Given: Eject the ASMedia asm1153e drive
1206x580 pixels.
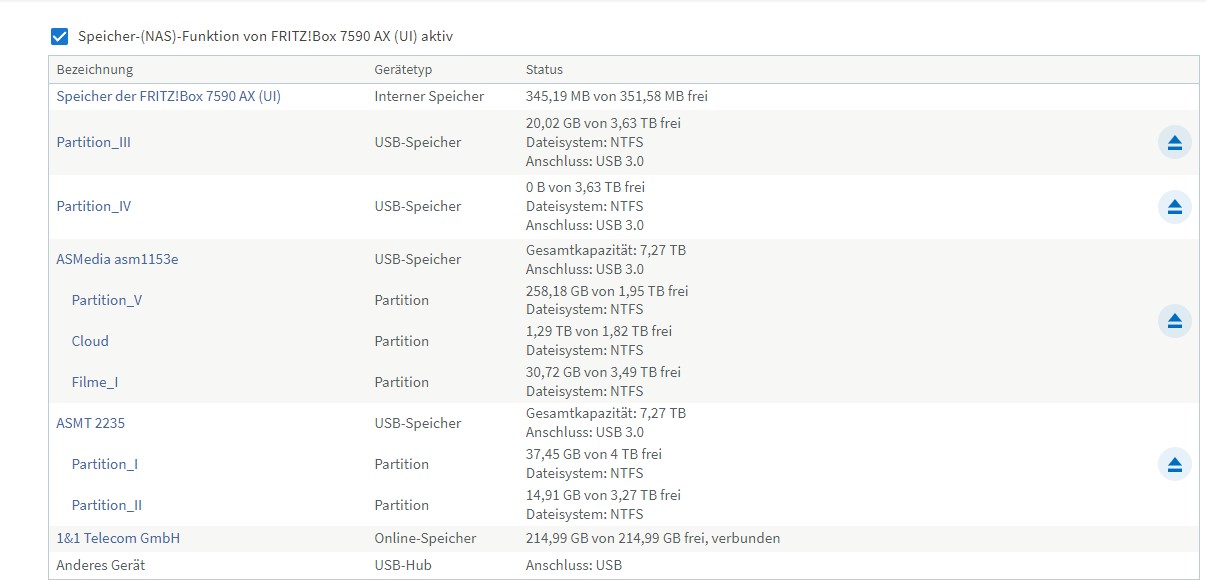Looking at the screenshot, I should pos(1175,320).
